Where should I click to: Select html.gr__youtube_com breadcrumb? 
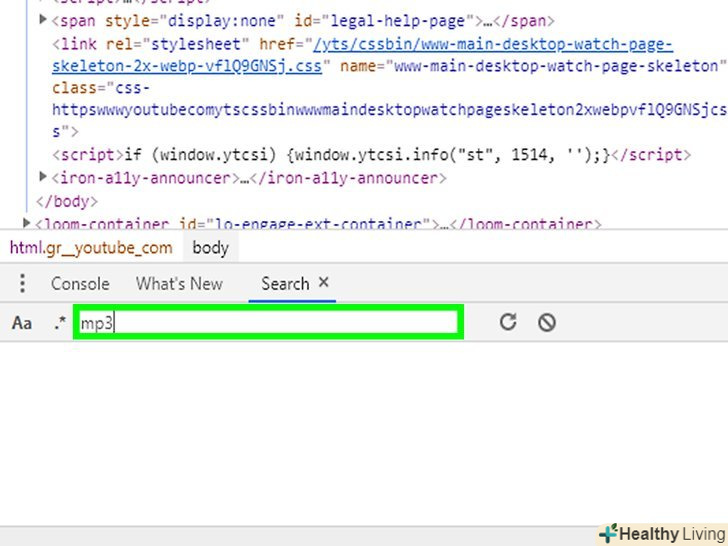tap(91, 248)
